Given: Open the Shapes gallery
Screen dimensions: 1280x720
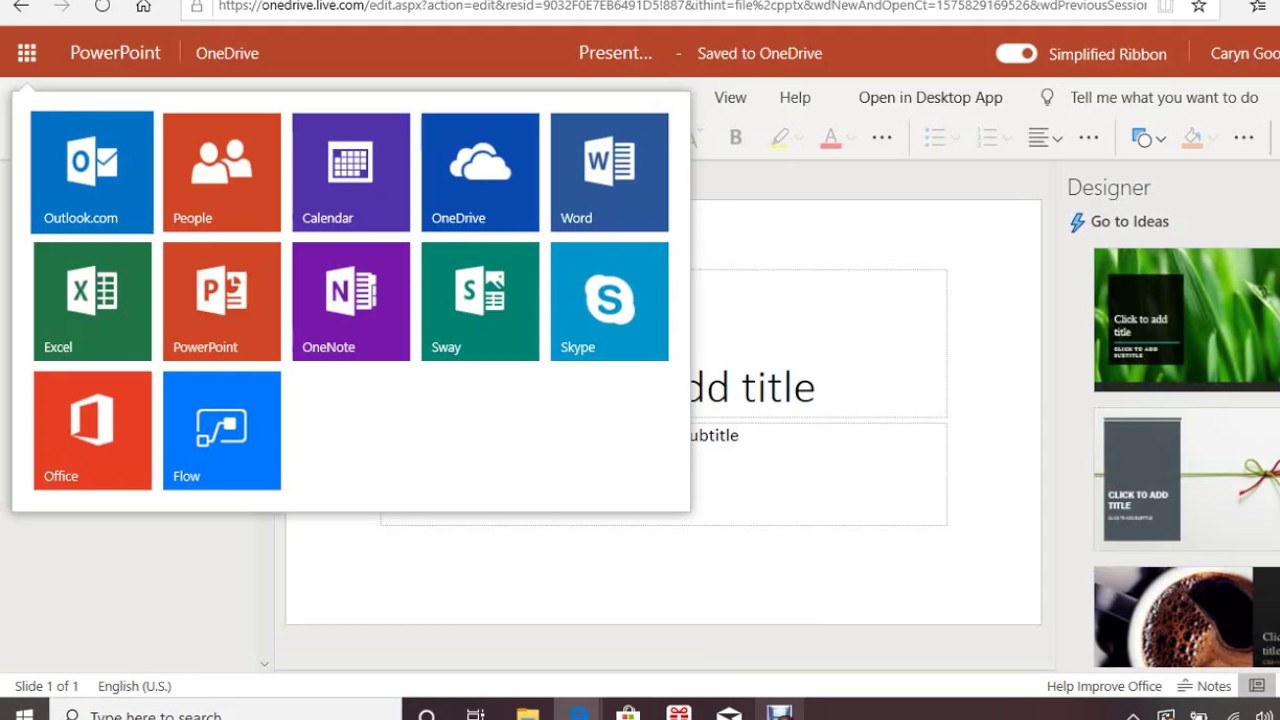Looking at the screenshot, I should pos(1141,137).
